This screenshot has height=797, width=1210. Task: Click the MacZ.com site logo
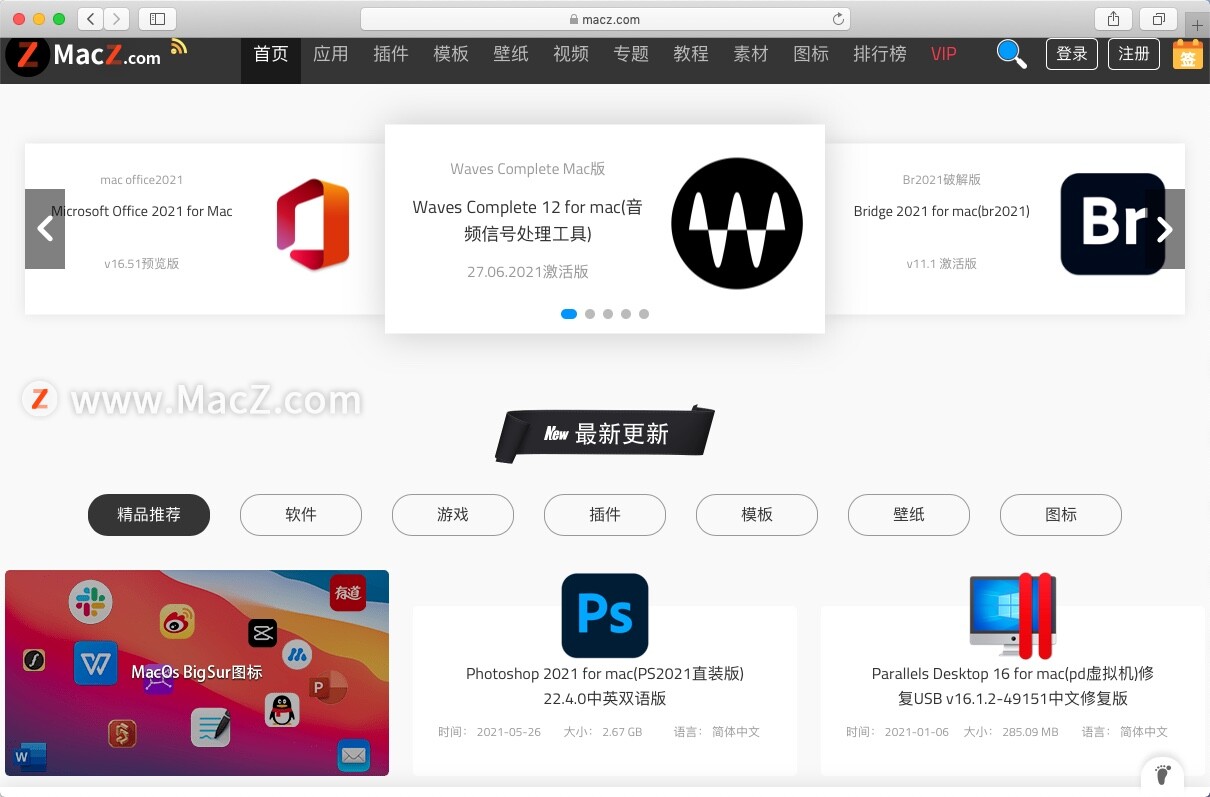[x=83, y=56]
